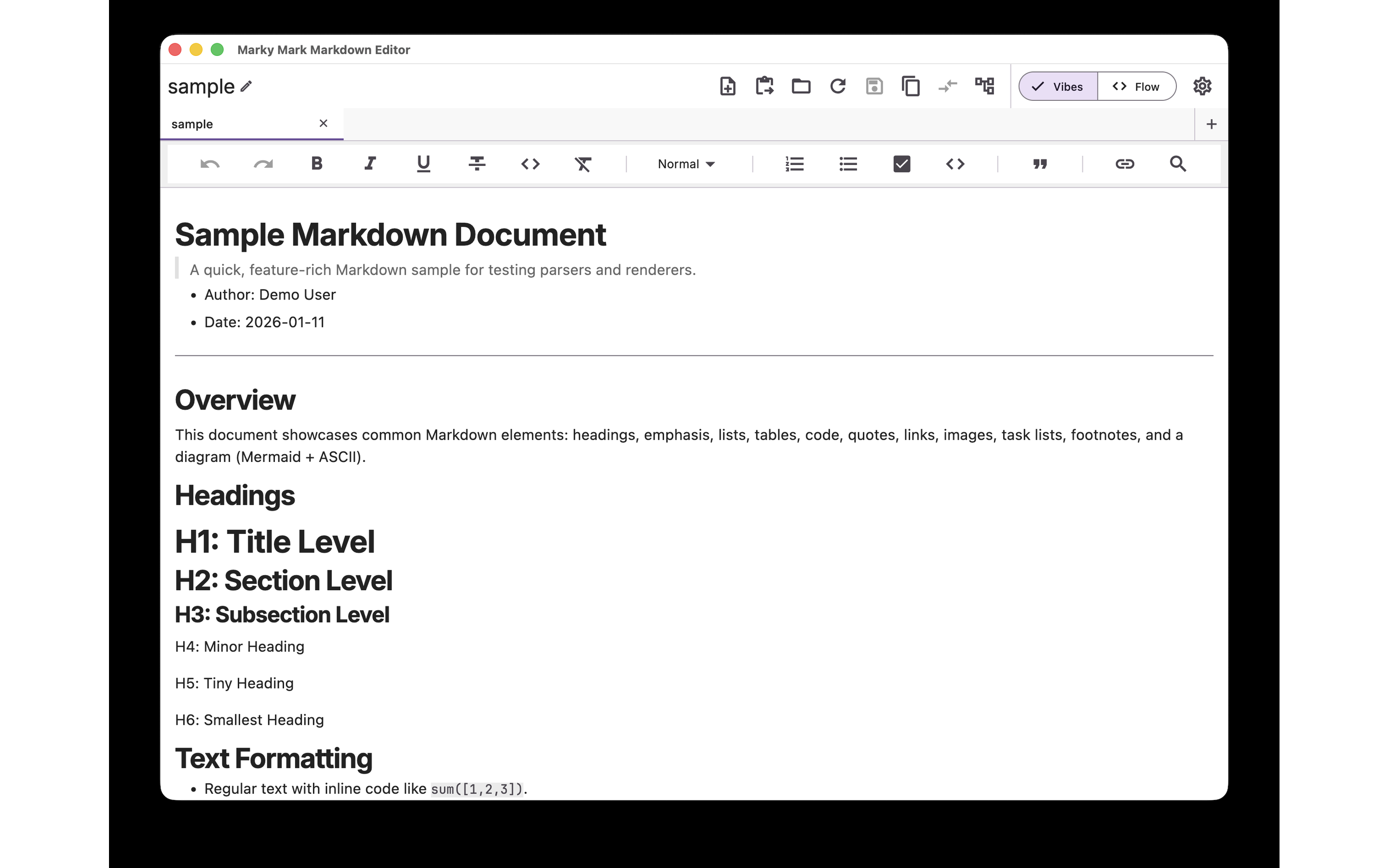Click the reload document icon

pyautogui.click(x=838, y=86)
